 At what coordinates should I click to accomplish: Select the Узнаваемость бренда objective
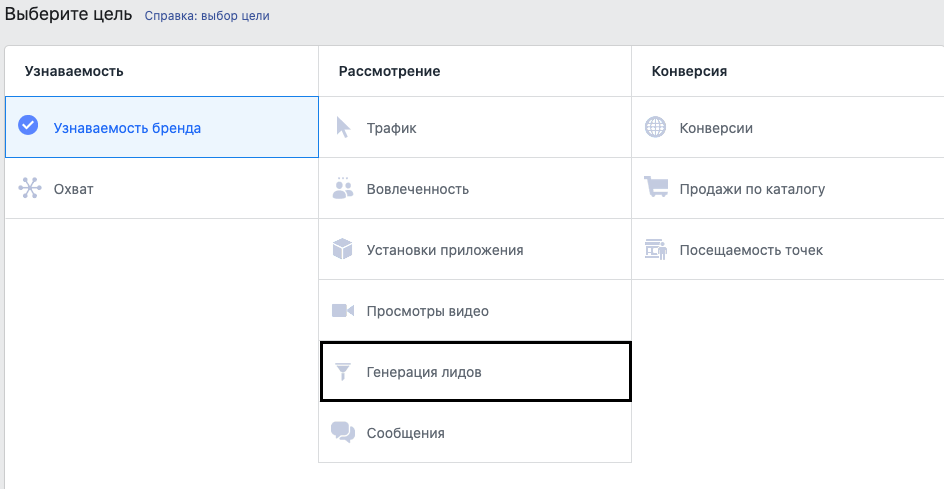coord(161,127)
